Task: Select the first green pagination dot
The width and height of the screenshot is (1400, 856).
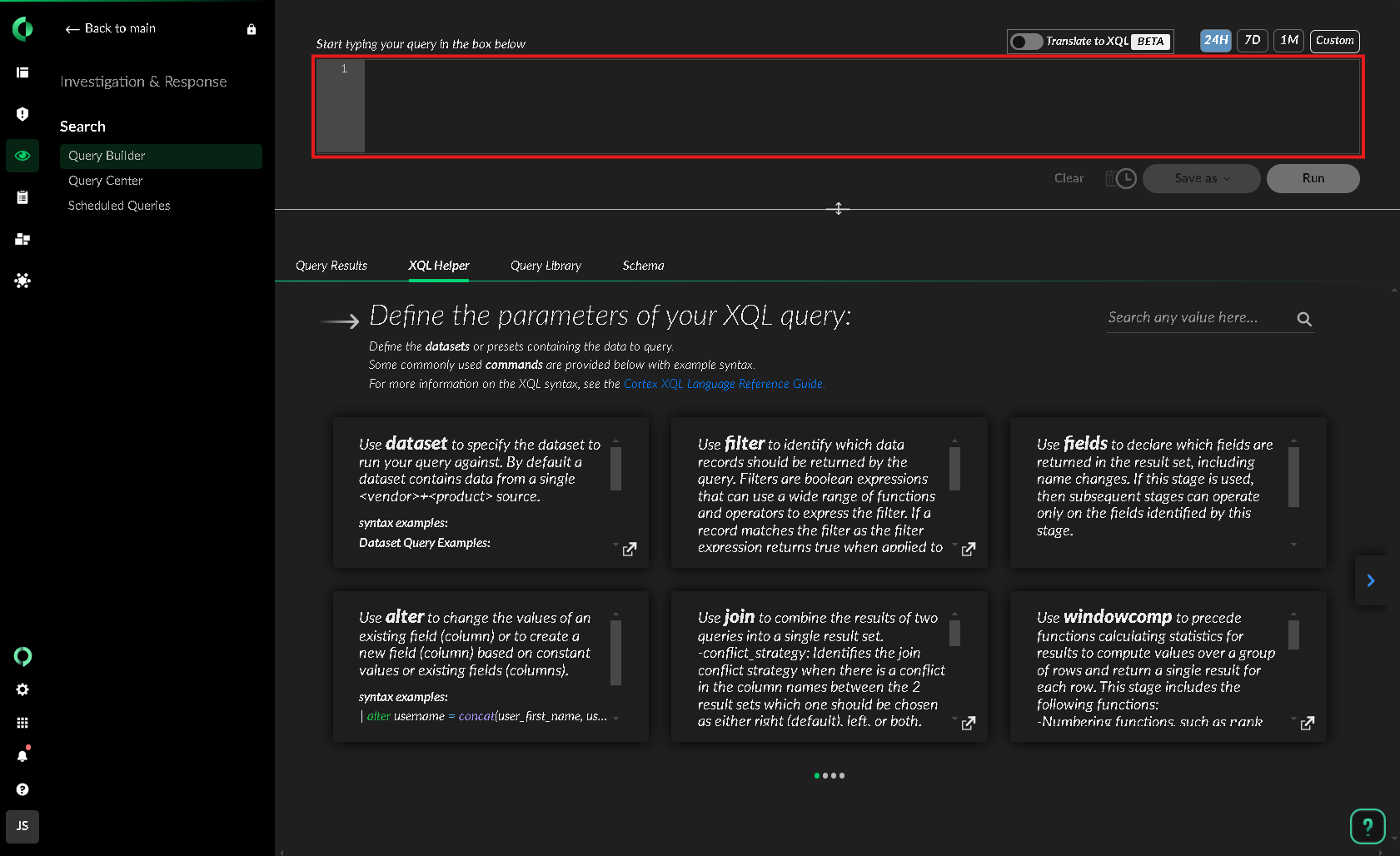Action: [817, 776]
